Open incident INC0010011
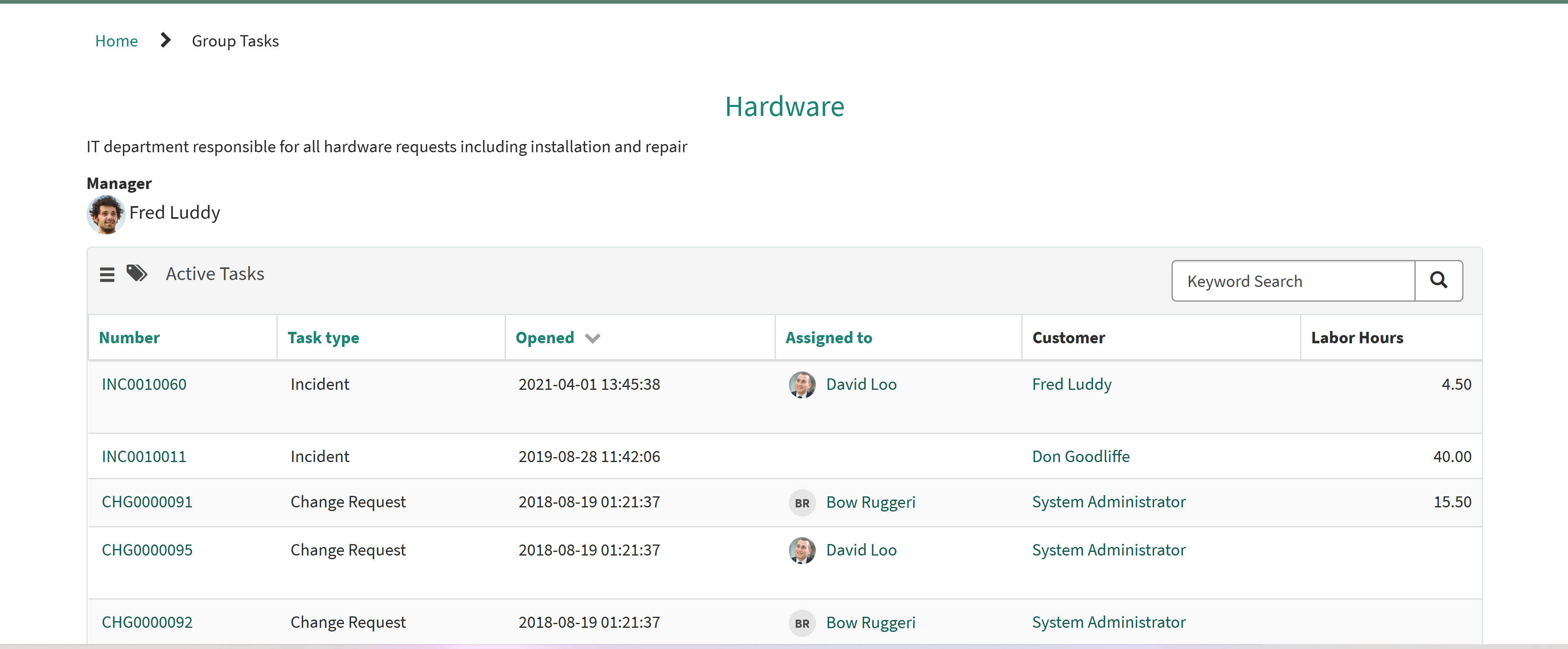Image resolution: width=1568 pixels, height=649 pixels. click(144, 456)
